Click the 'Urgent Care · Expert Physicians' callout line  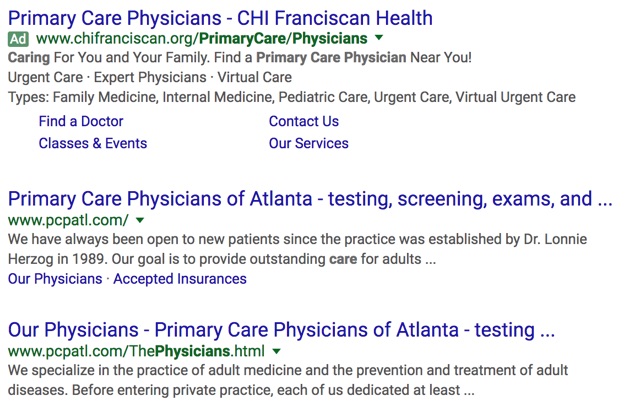pos(149,77)
